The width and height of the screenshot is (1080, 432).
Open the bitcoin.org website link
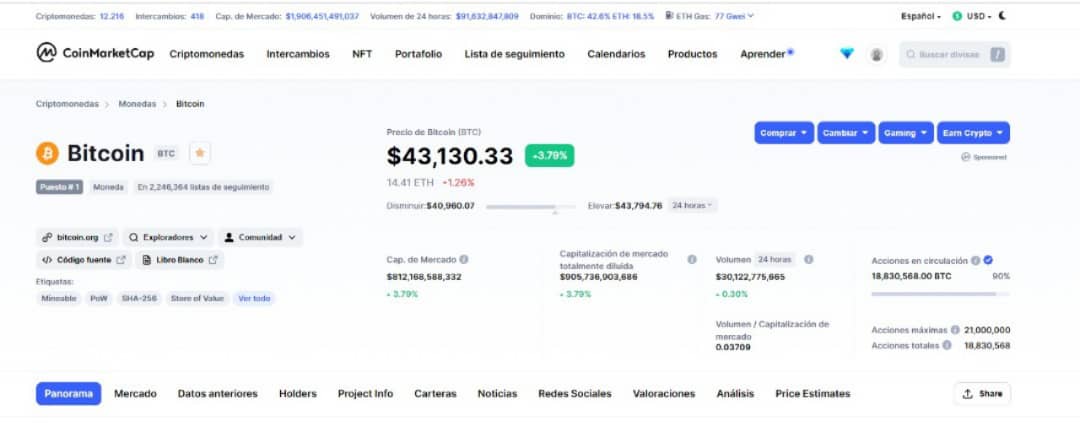(x=77, y=237)
